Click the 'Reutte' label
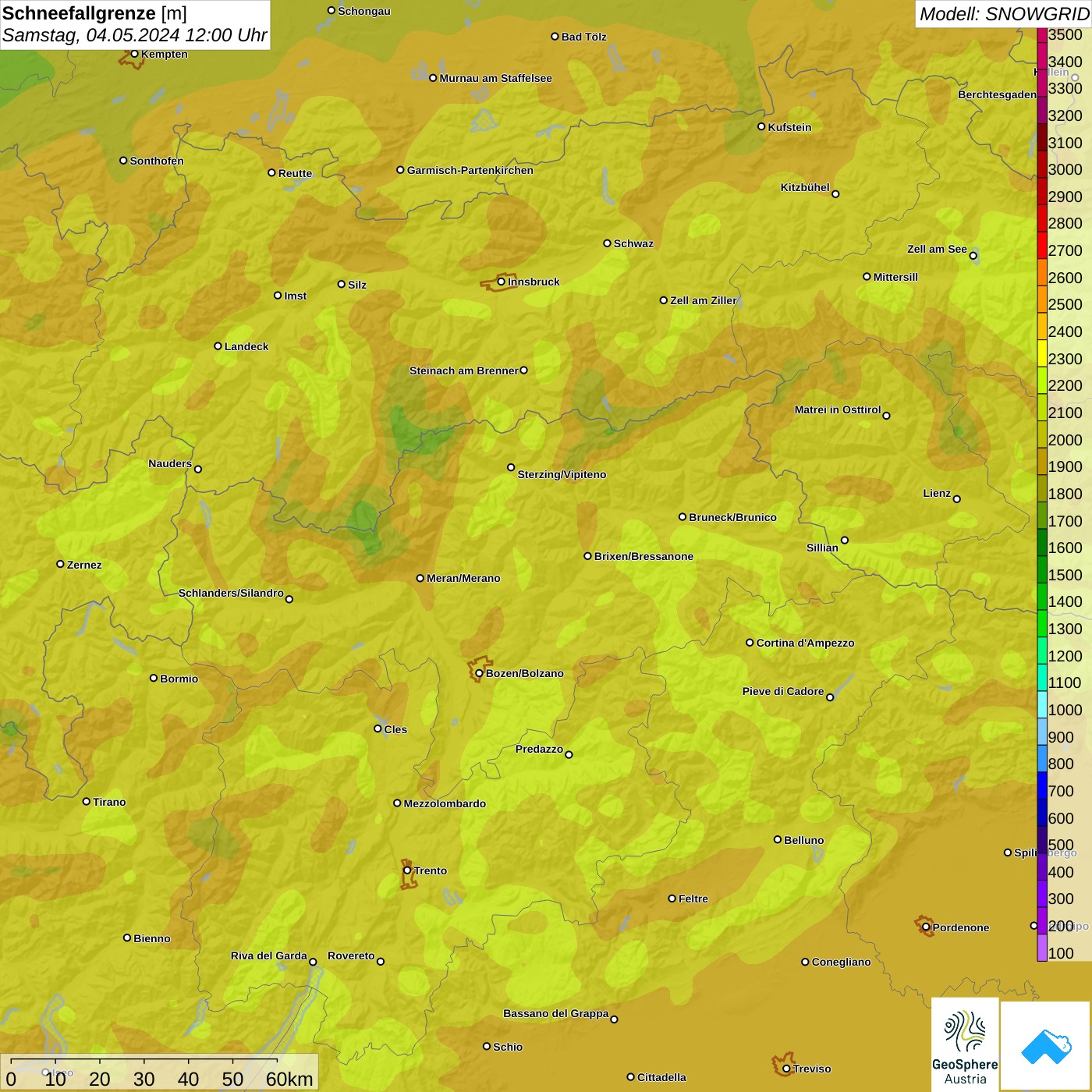 tap(295, 173)
